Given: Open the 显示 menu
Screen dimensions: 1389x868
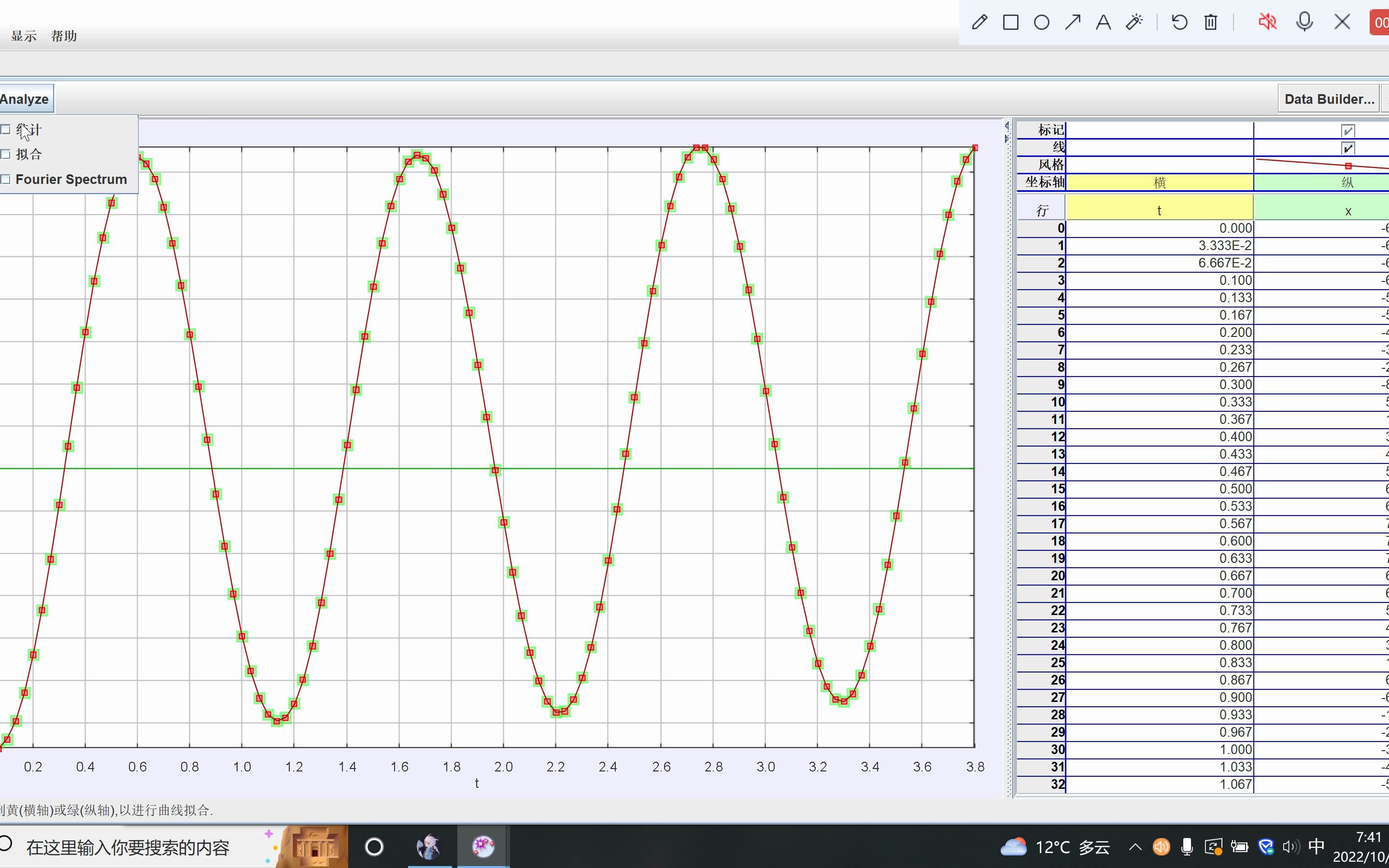Looking at the screenshot, I should [x=24, y=36].
